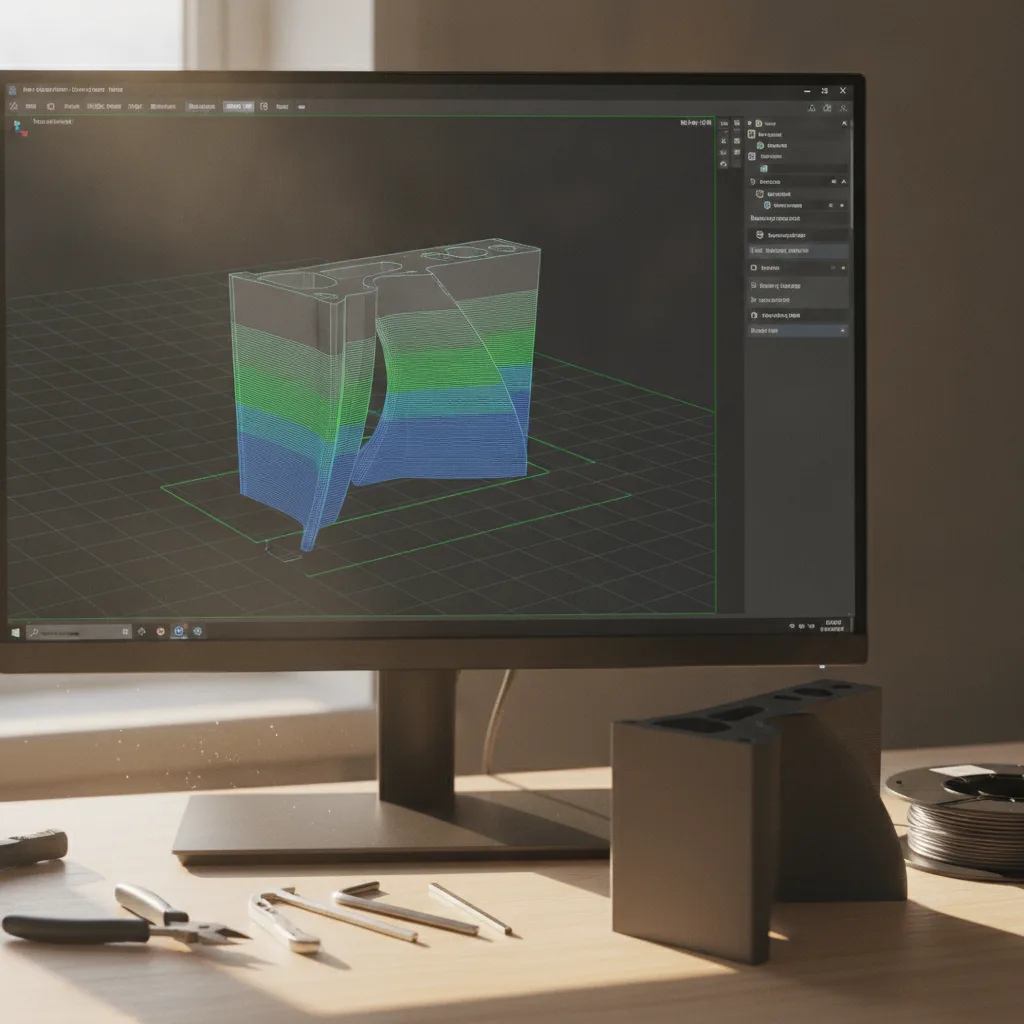Image resolution: width=1024 pixels, height=1024 pixels.
Task: Collapse the settings panel with top chevron
Action: [844, 123]
